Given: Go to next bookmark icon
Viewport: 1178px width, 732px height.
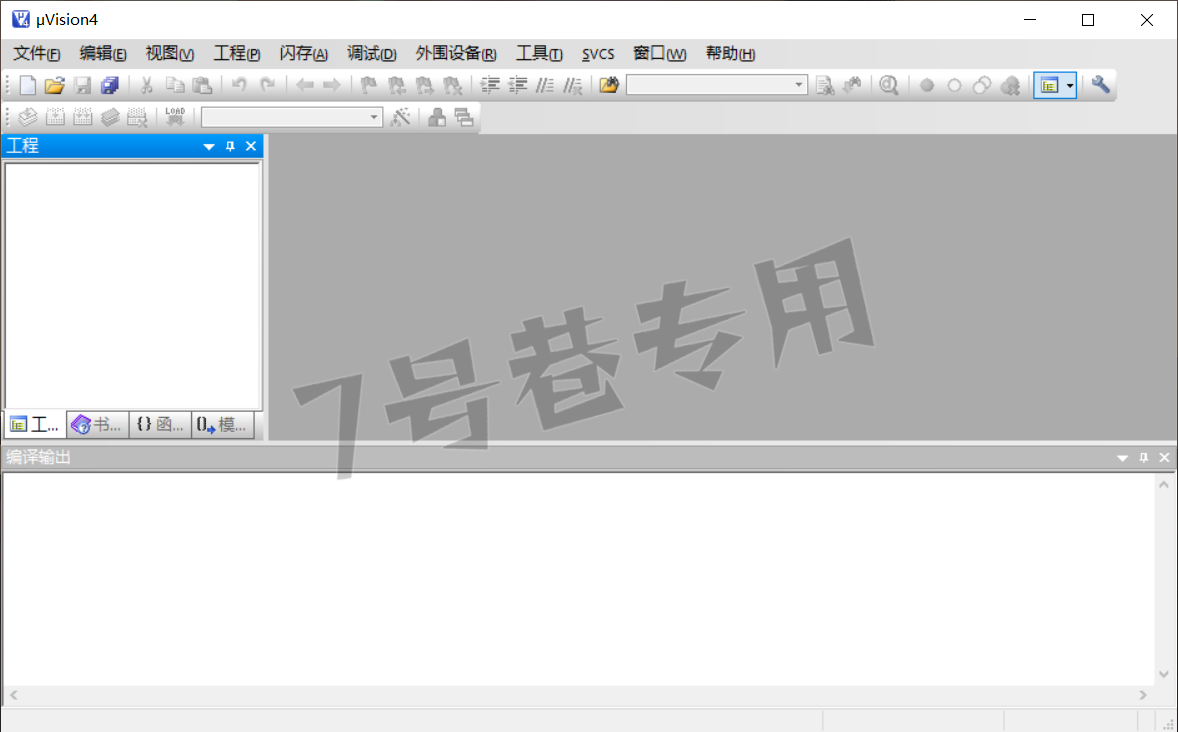Looking at the screenshot, I should coord(424,86).
